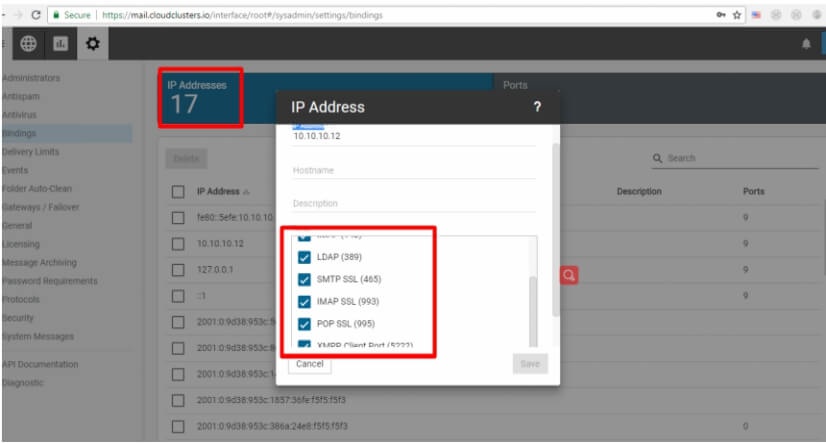Screen dimensions: 826x443
Task: Sort by IP Address column header
Action: [x=218, y=191]
